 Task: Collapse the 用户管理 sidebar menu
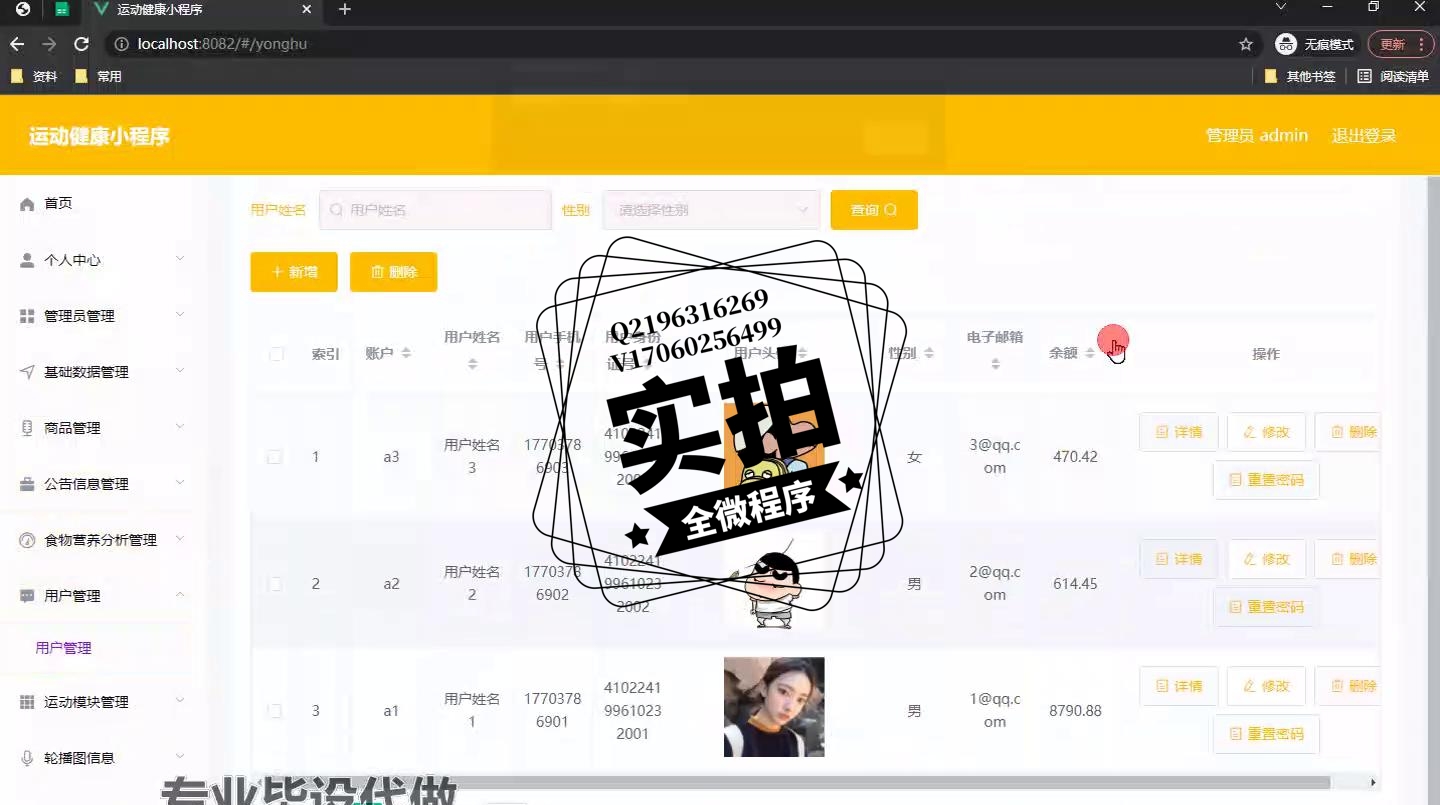104,596
